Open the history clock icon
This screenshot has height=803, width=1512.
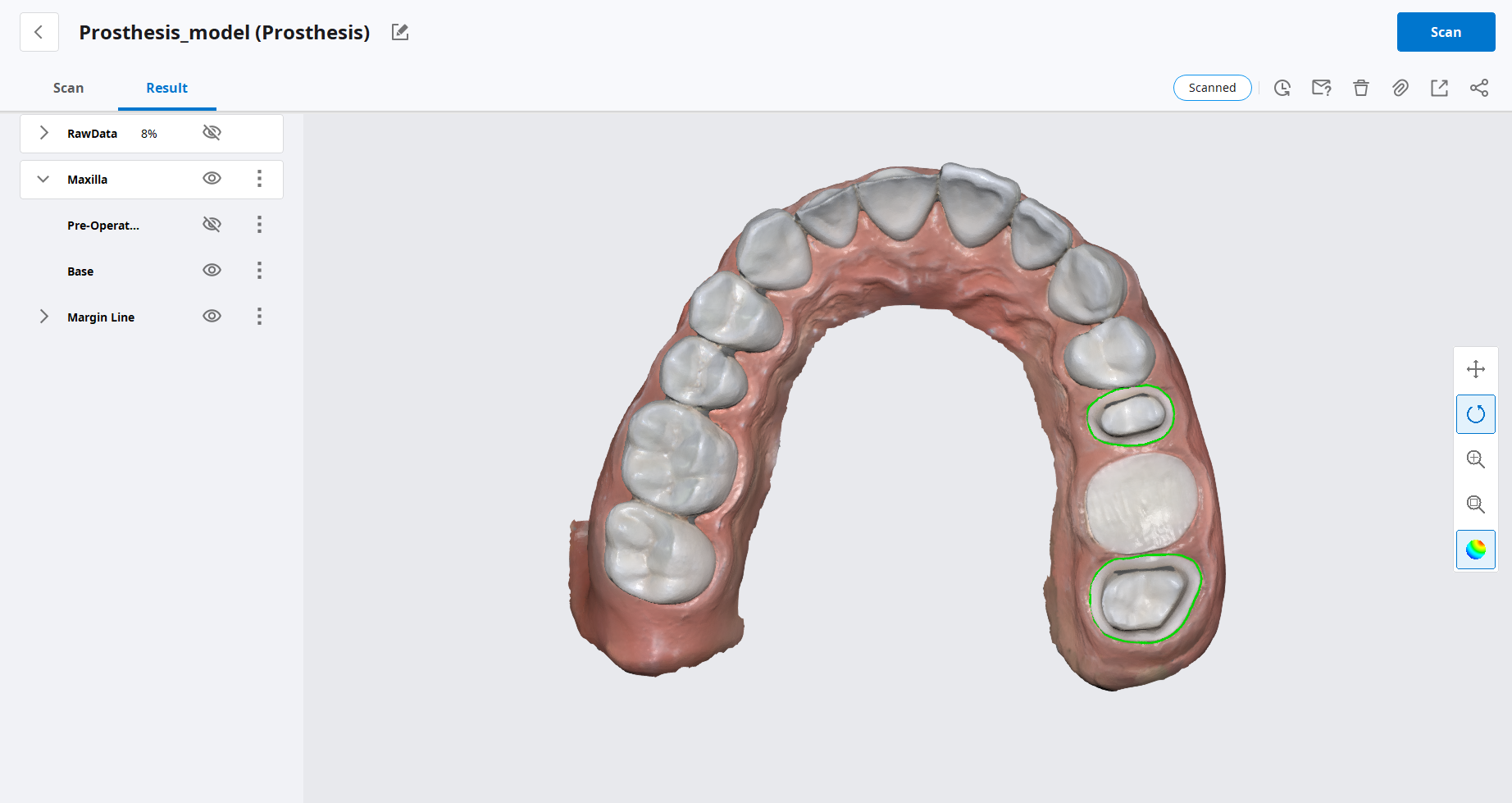(1282, 88)
